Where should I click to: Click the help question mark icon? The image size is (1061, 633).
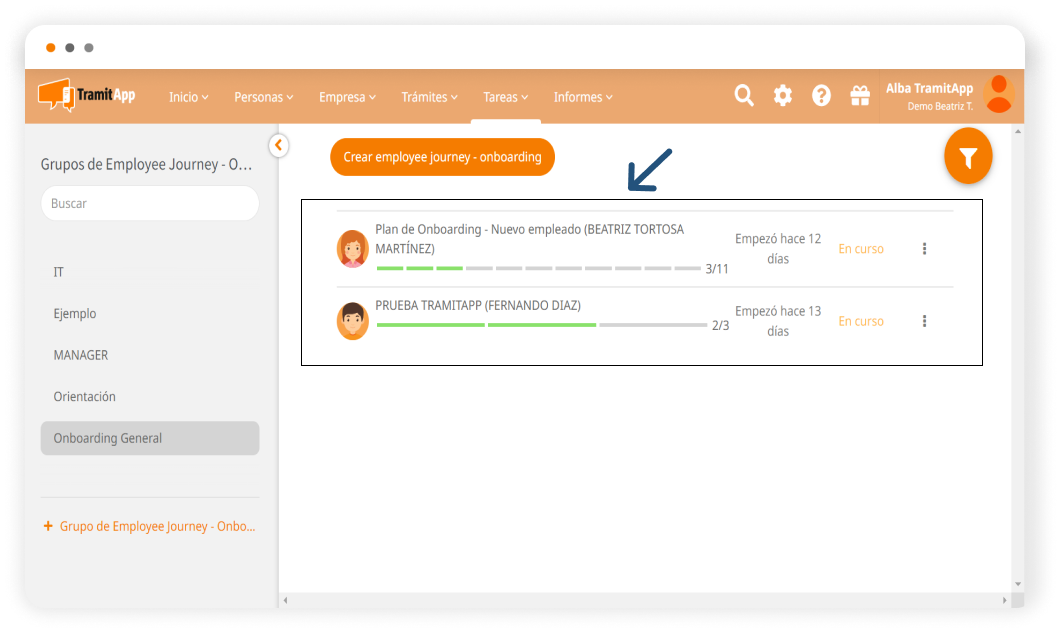[821, 96]
